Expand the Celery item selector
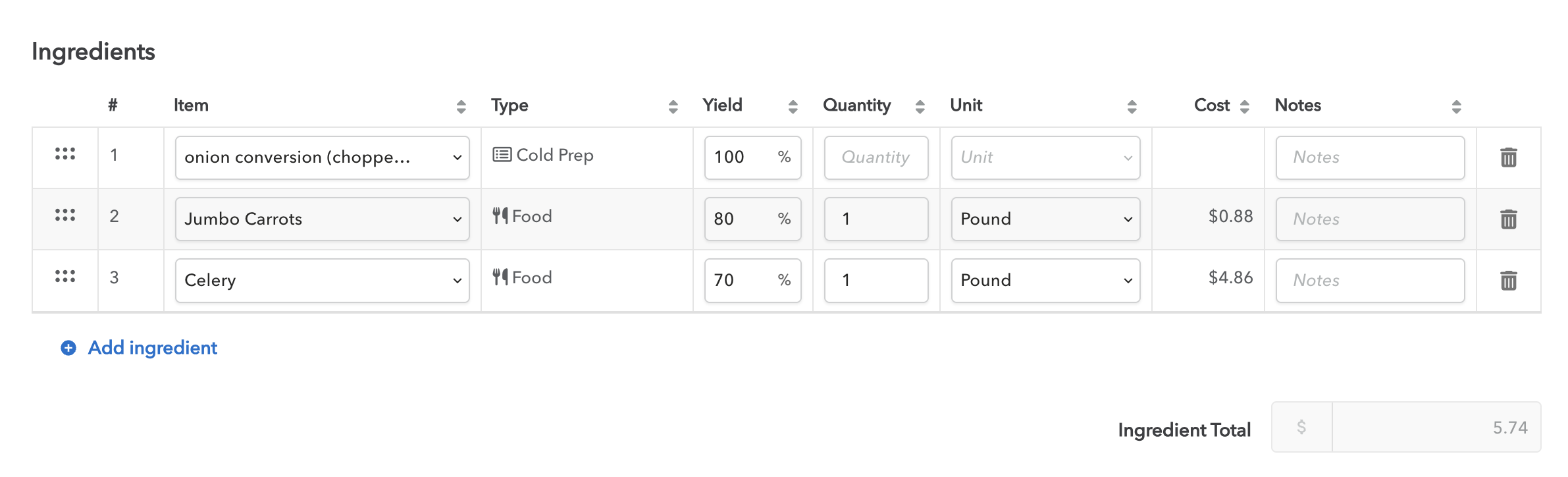 322,281
